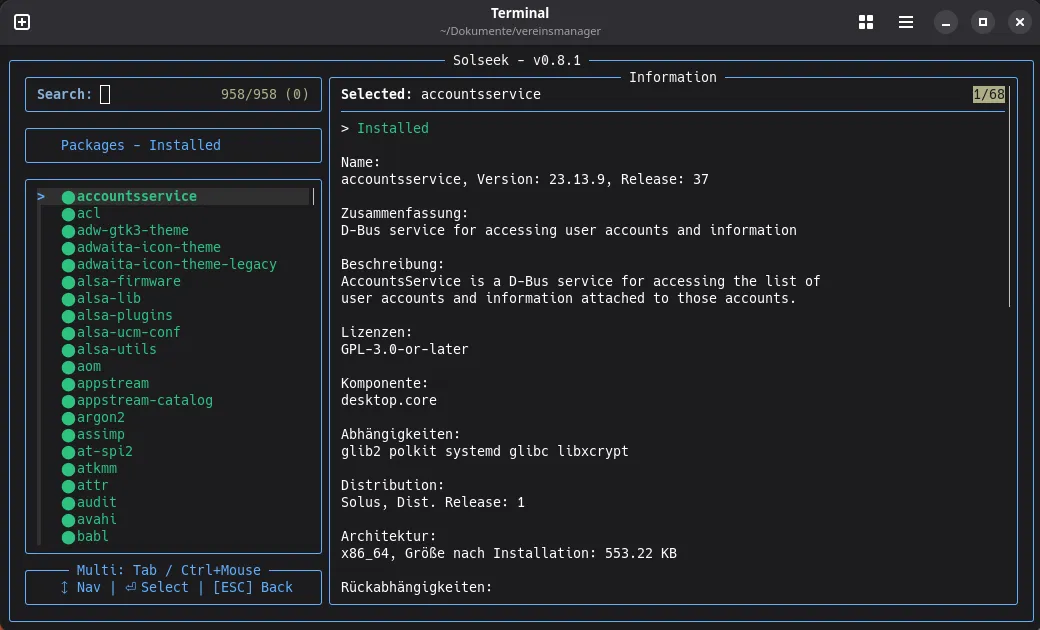Choose appstream-catalog from package list
The image size is (1040, 630).
click(144, 400)
